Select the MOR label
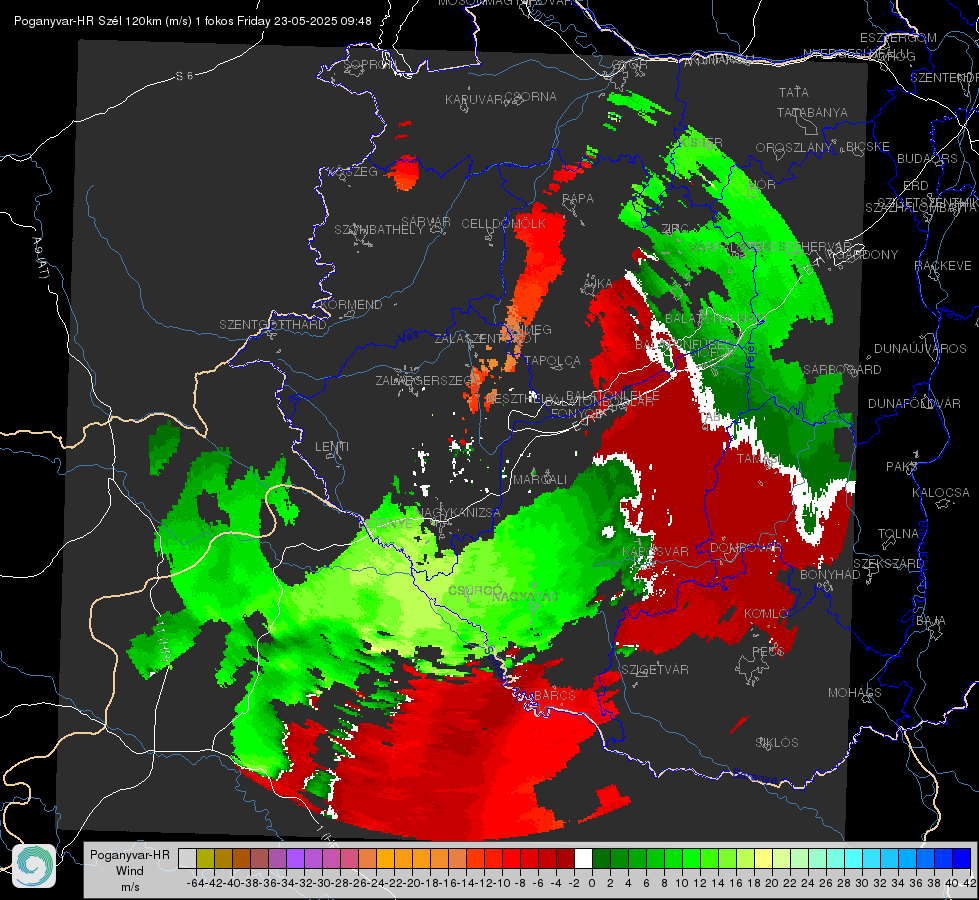 [x=762, y=185]
